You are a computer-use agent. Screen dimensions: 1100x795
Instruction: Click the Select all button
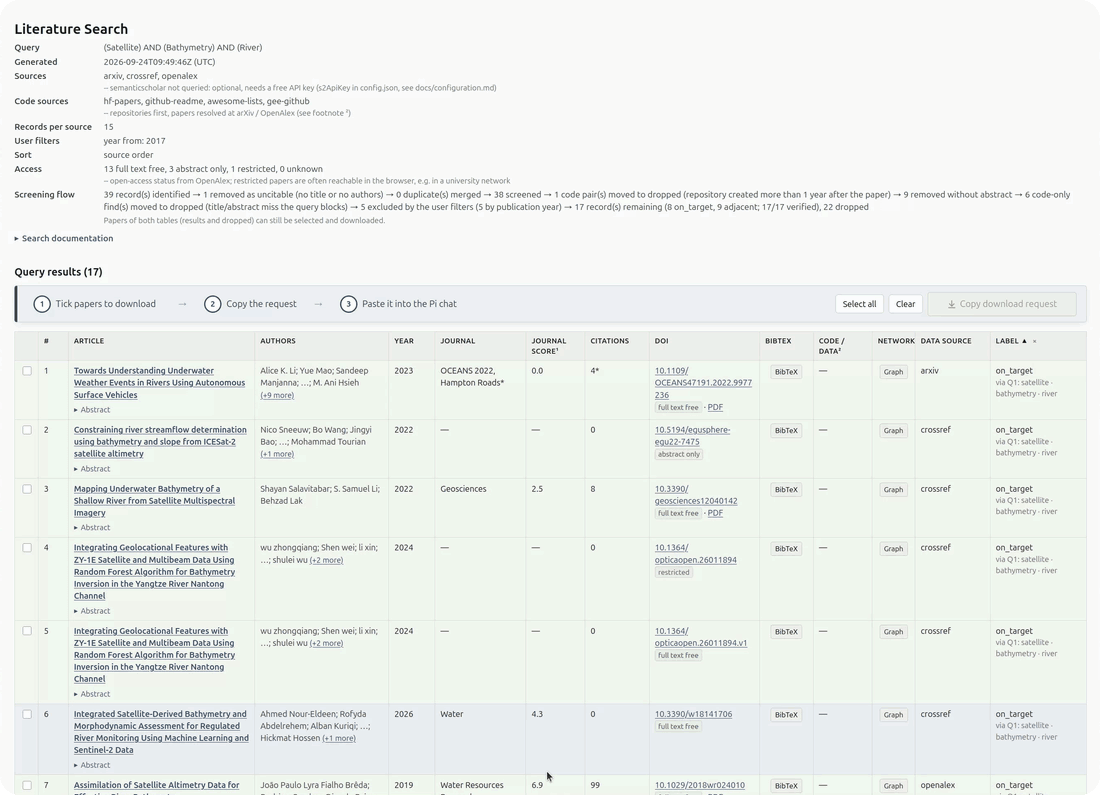pyautogui.click(x=859, y=304)
